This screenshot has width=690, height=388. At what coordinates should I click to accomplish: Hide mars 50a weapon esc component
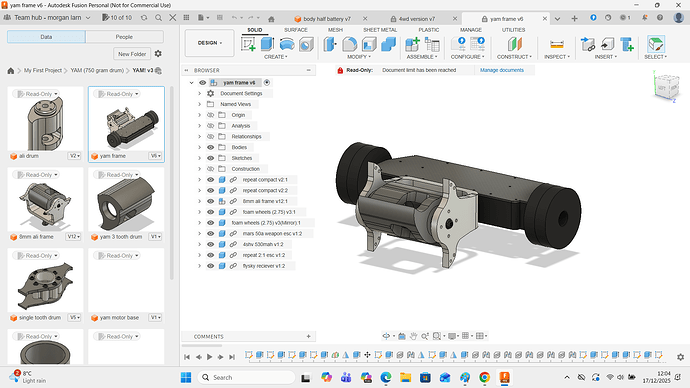pos(210,234)
